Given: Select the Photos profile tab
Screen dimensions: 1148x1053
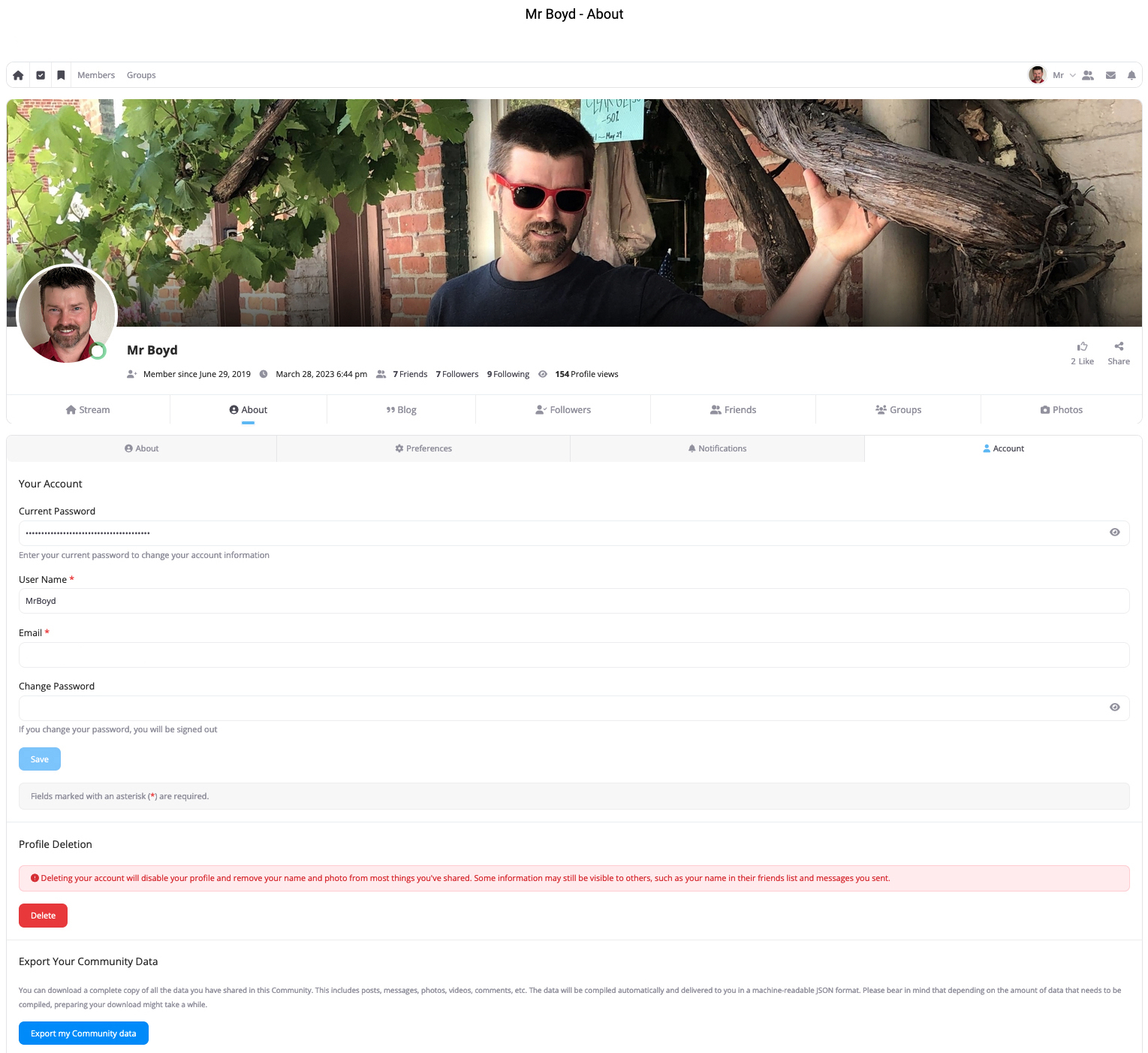Looking at the screenshot, I should coord(1061,410).
